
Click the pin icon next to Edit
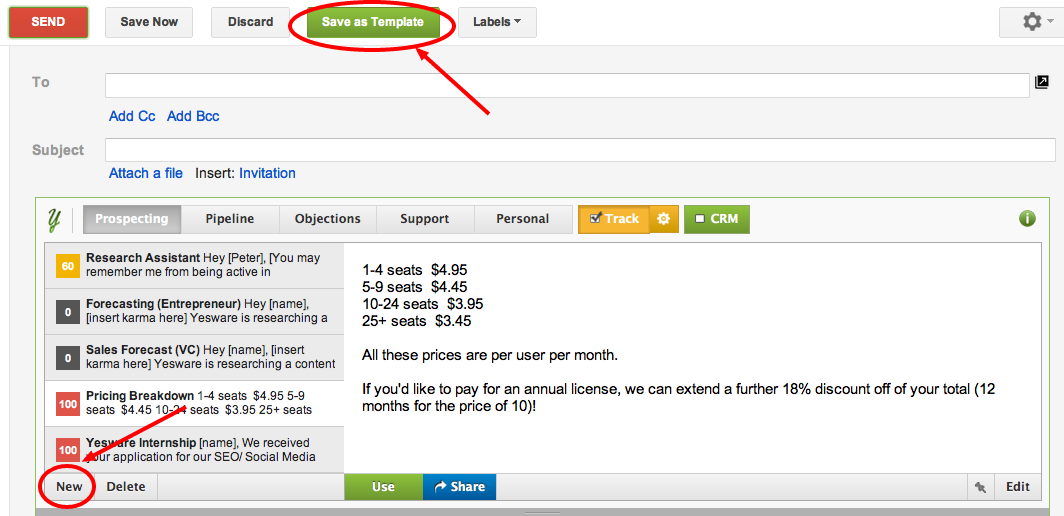[x=980, y=487]
